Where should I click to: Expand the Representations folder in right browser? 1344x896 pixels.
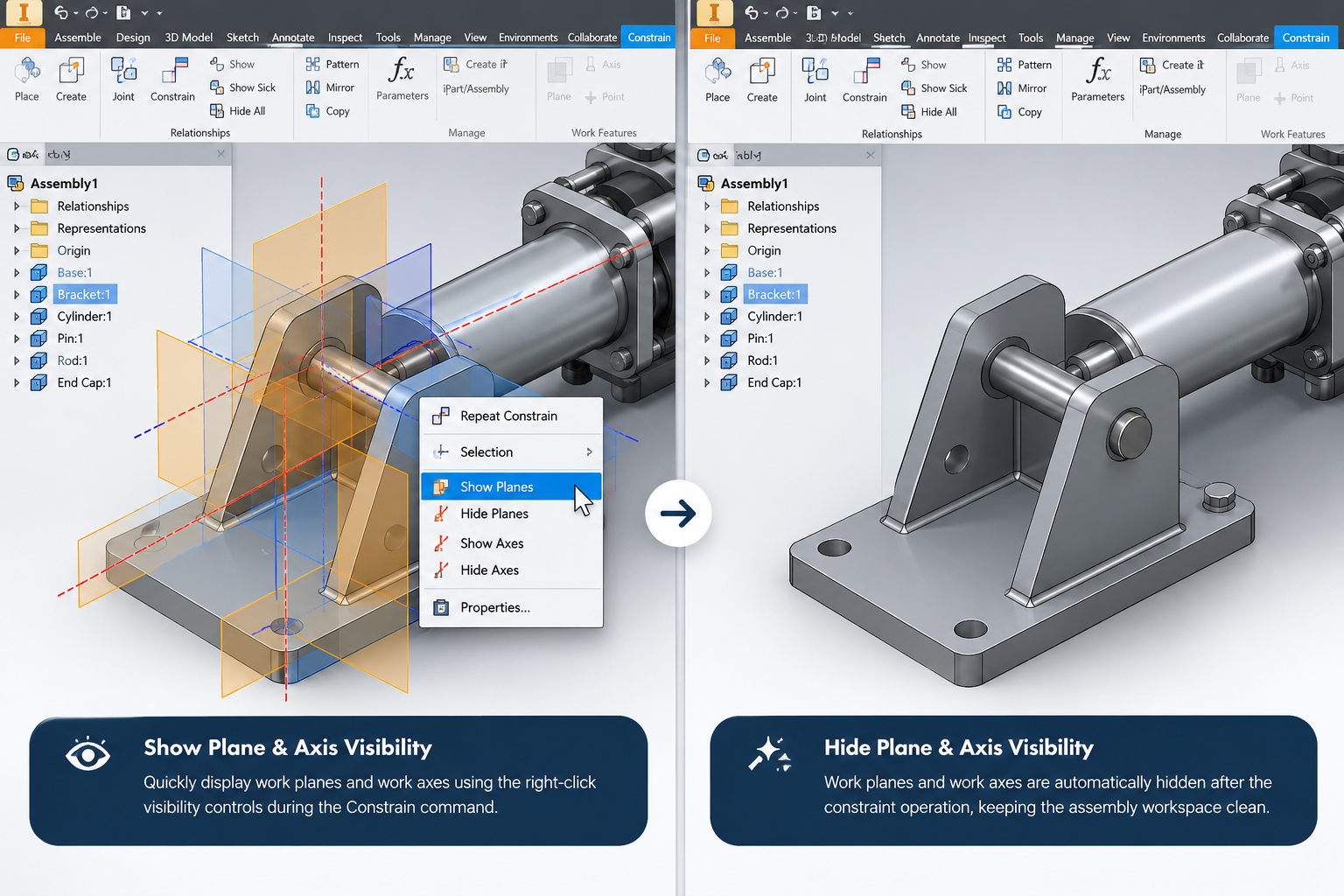[707, 228]
